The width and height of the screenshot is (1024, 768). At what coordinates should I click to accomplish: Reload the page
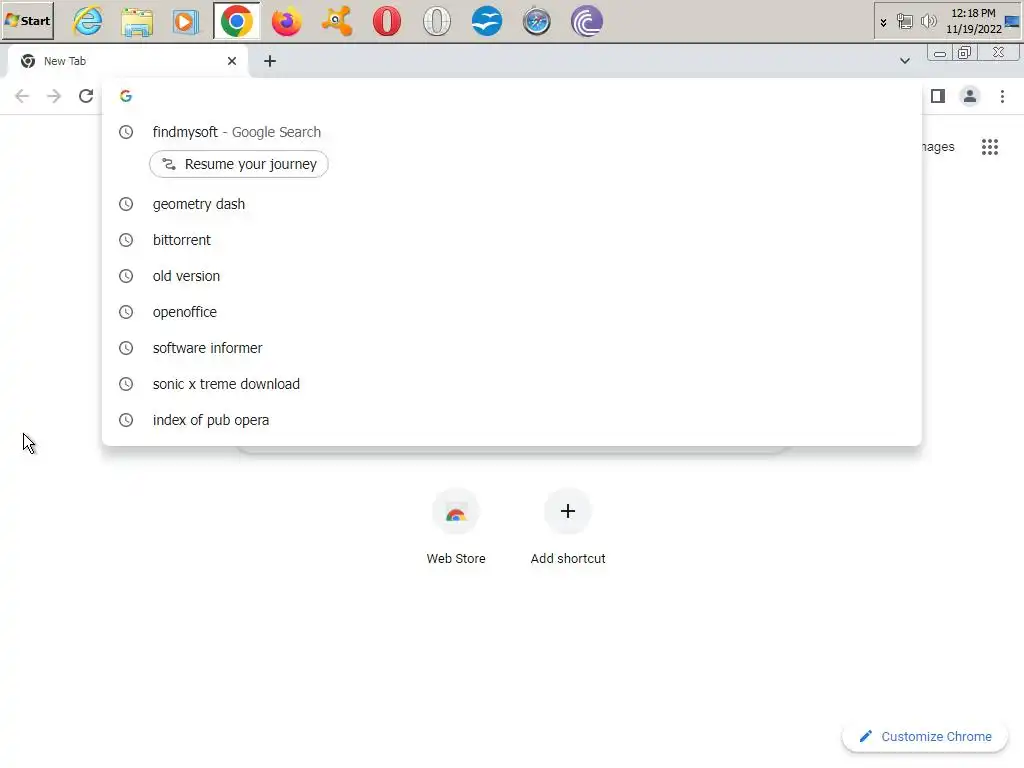pos(86,96)
